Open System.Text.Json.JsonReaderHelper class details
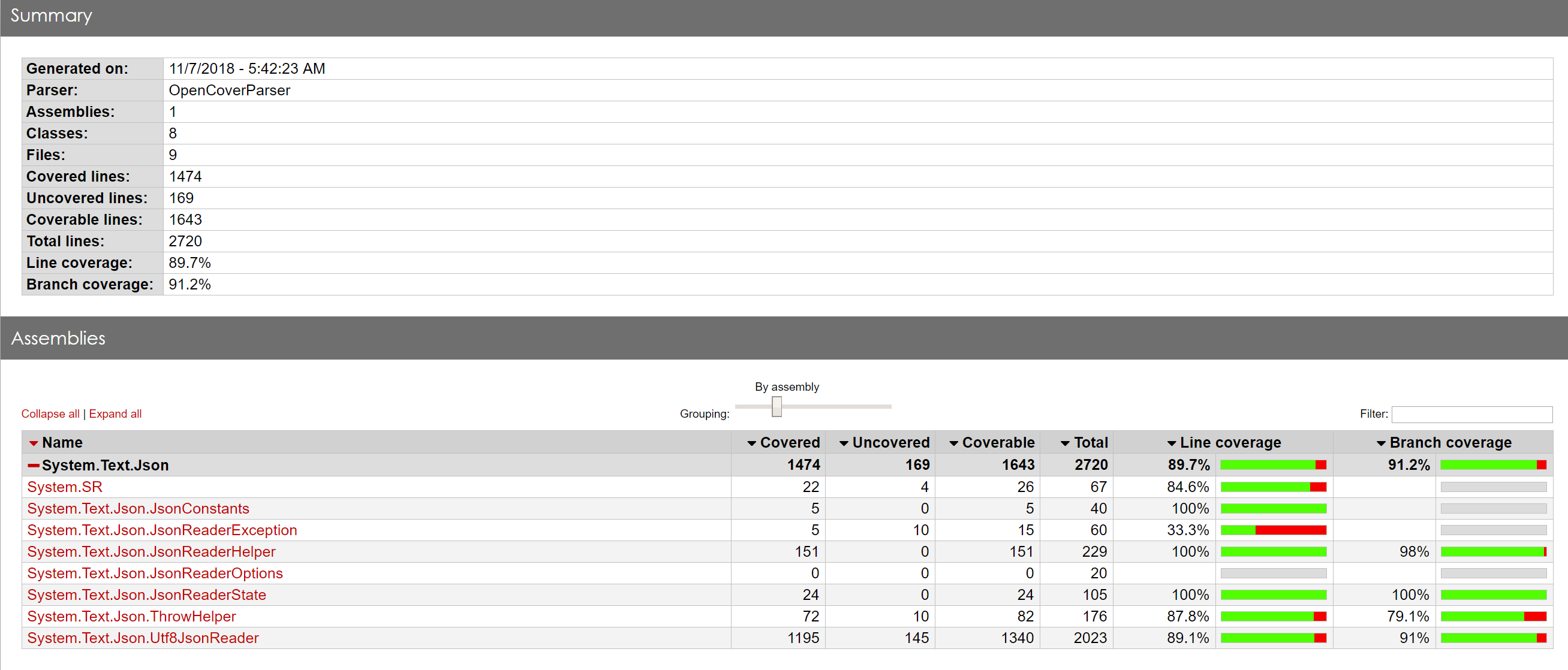 tap(151, 552)
